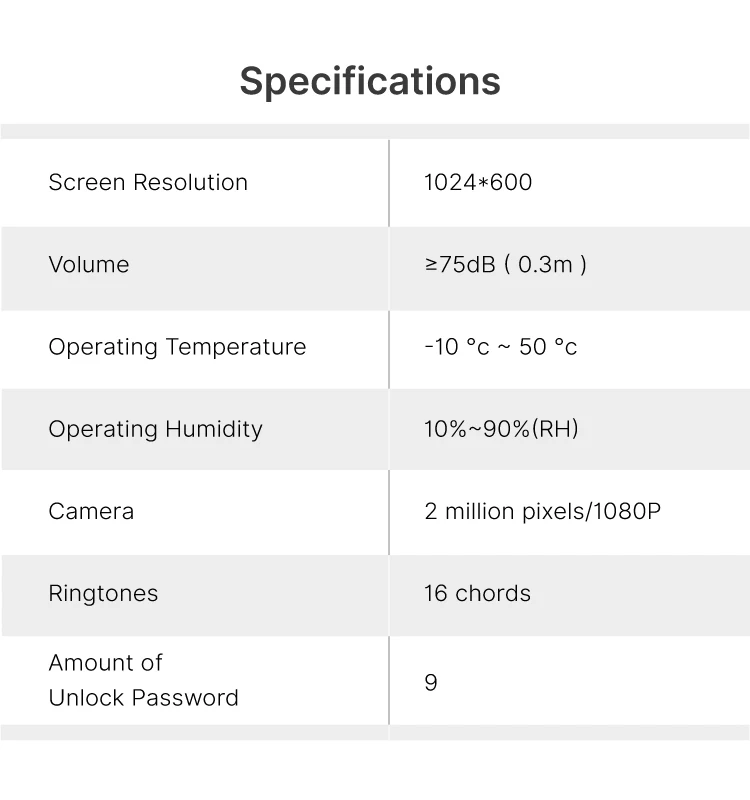Select the Operating Humidity label
750x800 pixels.
tap(155, 429)
